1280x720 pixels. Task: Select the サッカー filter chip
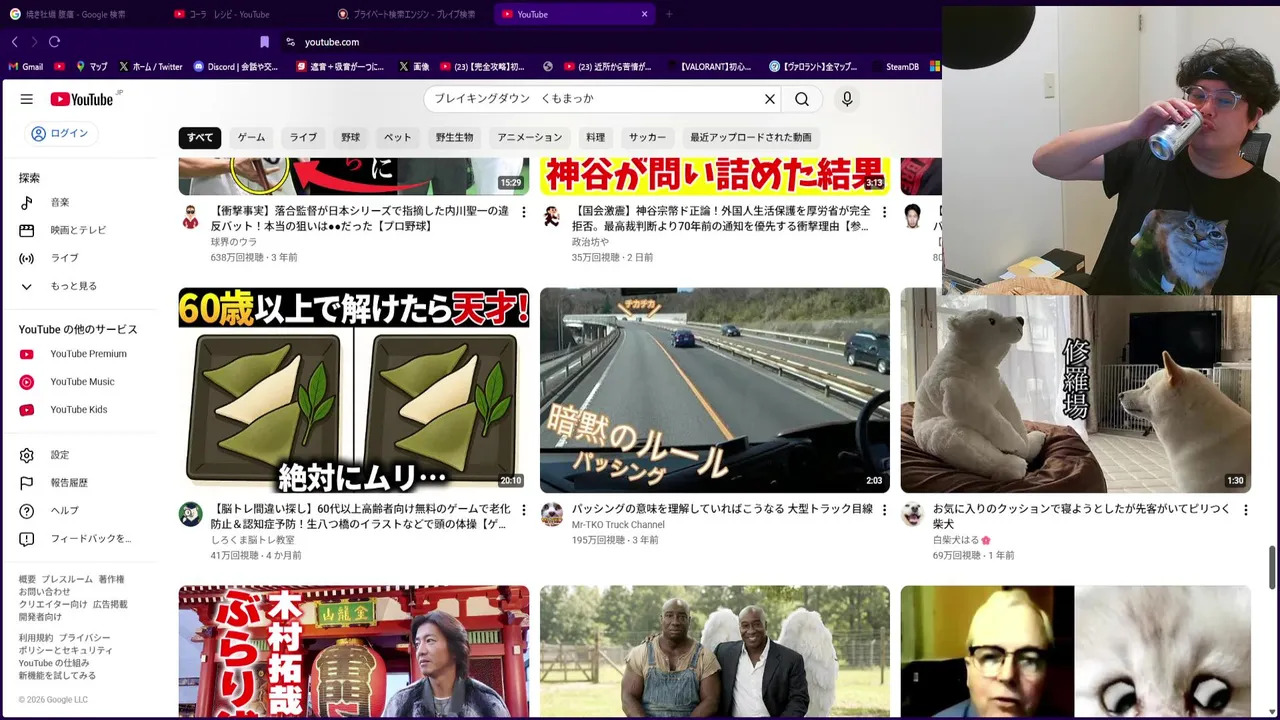(647, 137)
